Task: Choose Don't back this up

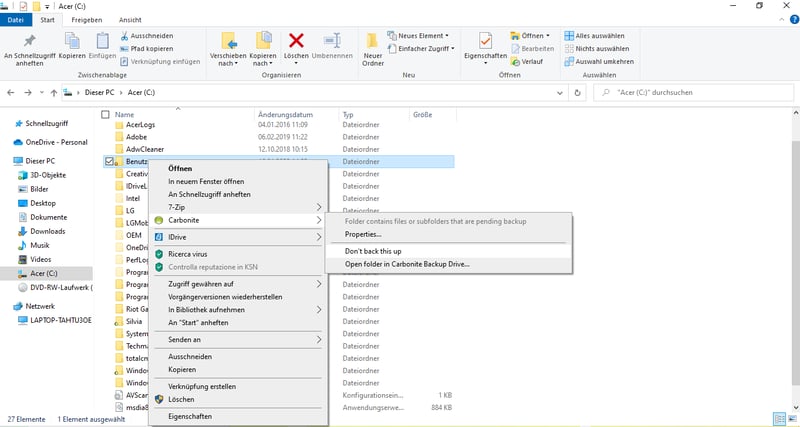Action: [373, 250]
